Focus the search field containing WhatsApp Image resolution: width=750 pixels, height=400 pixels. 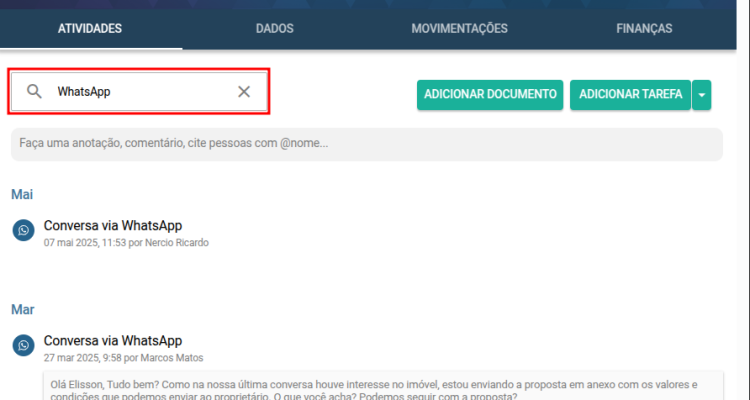point(139,91)
